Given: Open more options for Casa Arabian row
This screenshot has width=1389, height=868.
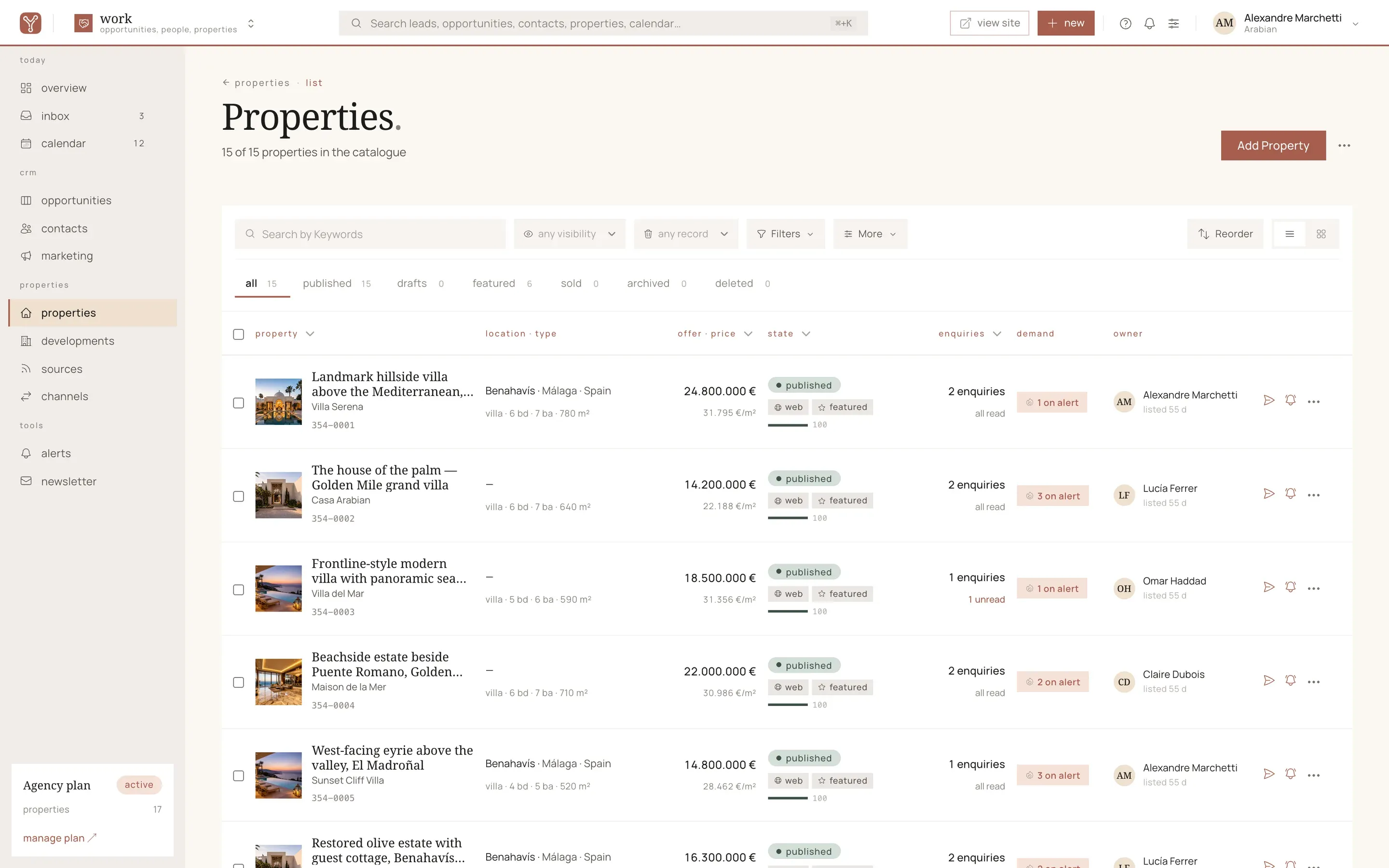Looking at the screenshot, I should (1313, 495).
